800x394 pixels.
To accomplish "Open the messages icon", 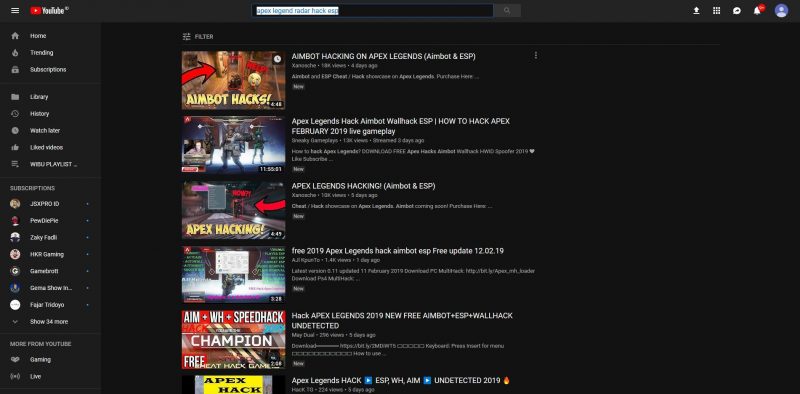I will pyautogui.click(x=737, y=10).
